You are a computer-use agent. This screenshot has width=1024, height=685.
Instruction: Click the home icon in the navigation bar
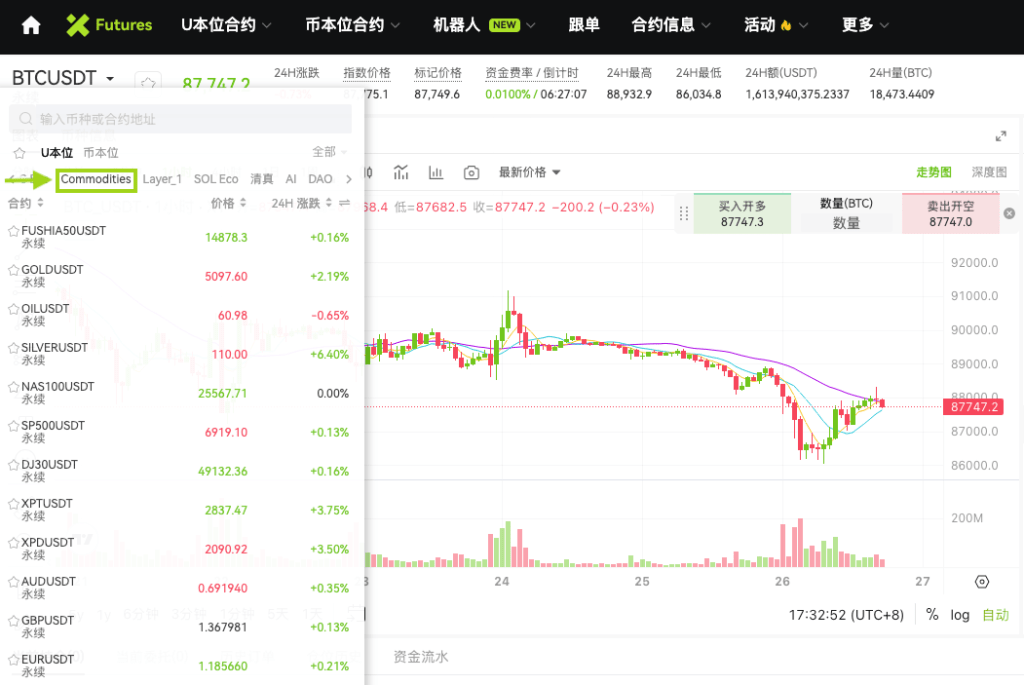(31, 27)
